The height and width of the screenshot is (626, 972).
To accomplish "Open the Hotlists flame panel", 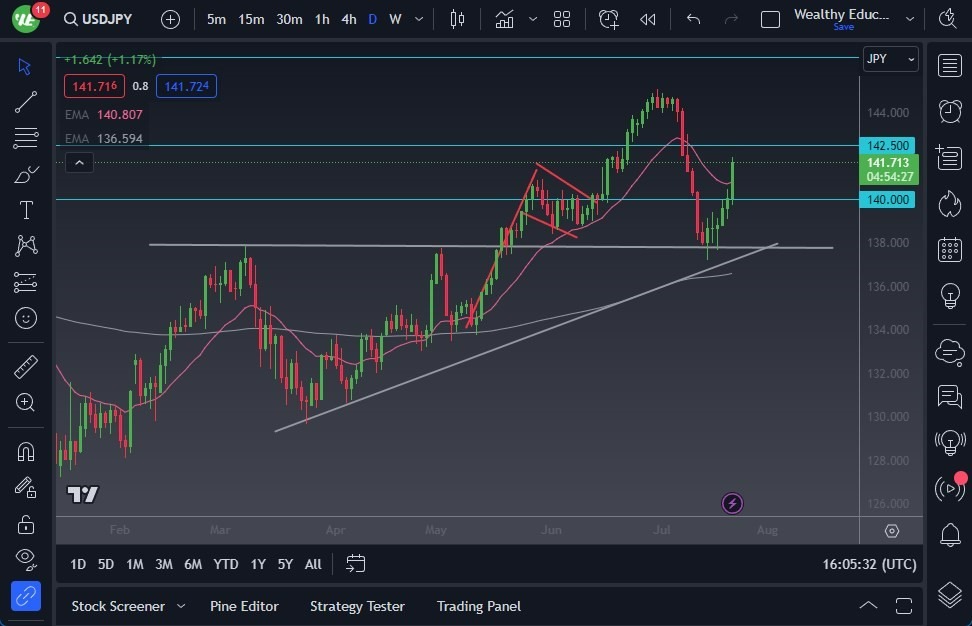I will pyautogui.click(x=949, y=203).
